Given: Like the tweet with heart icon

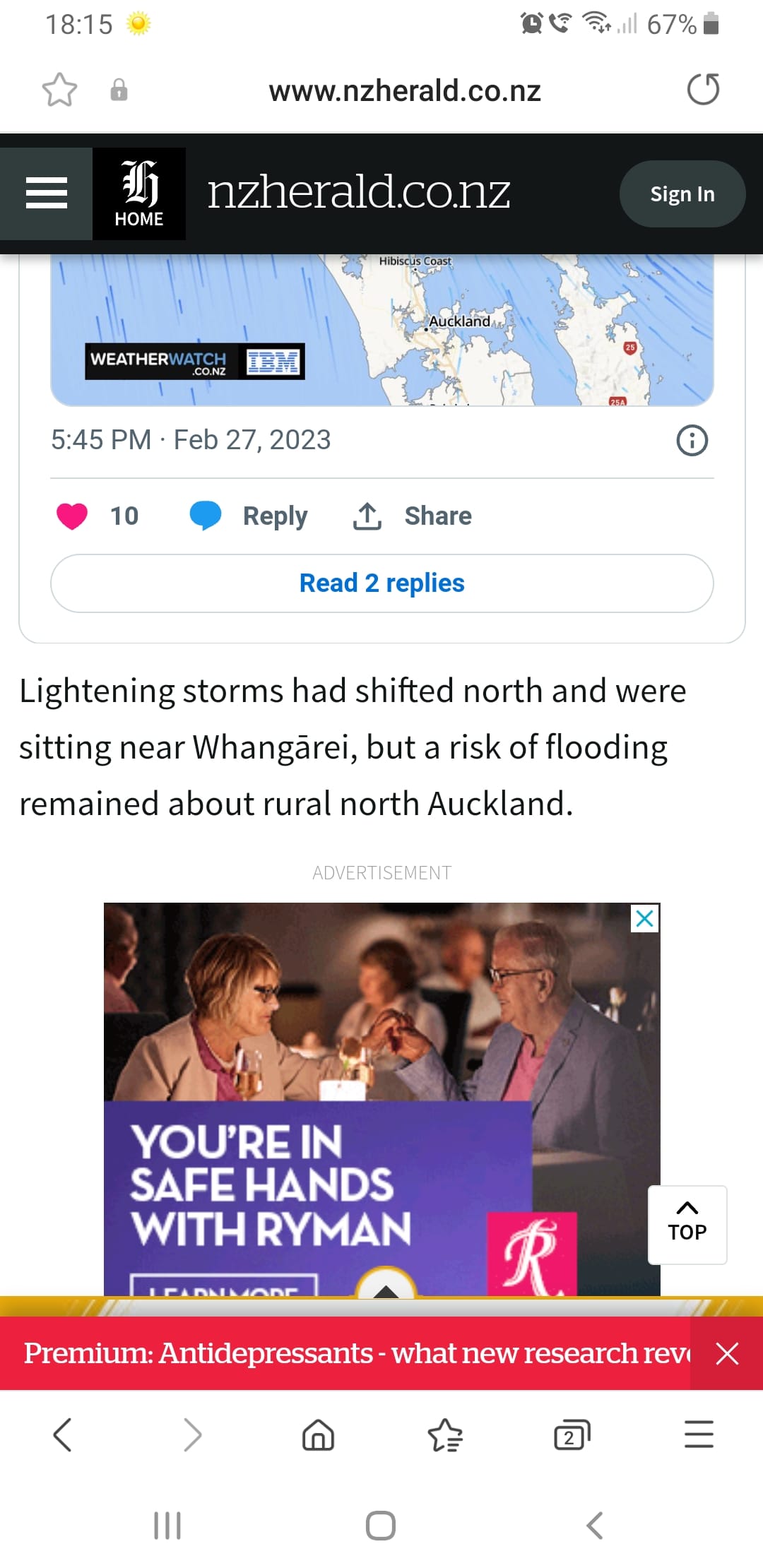Looking at the screenshot, I should click(x=72, y=516).
